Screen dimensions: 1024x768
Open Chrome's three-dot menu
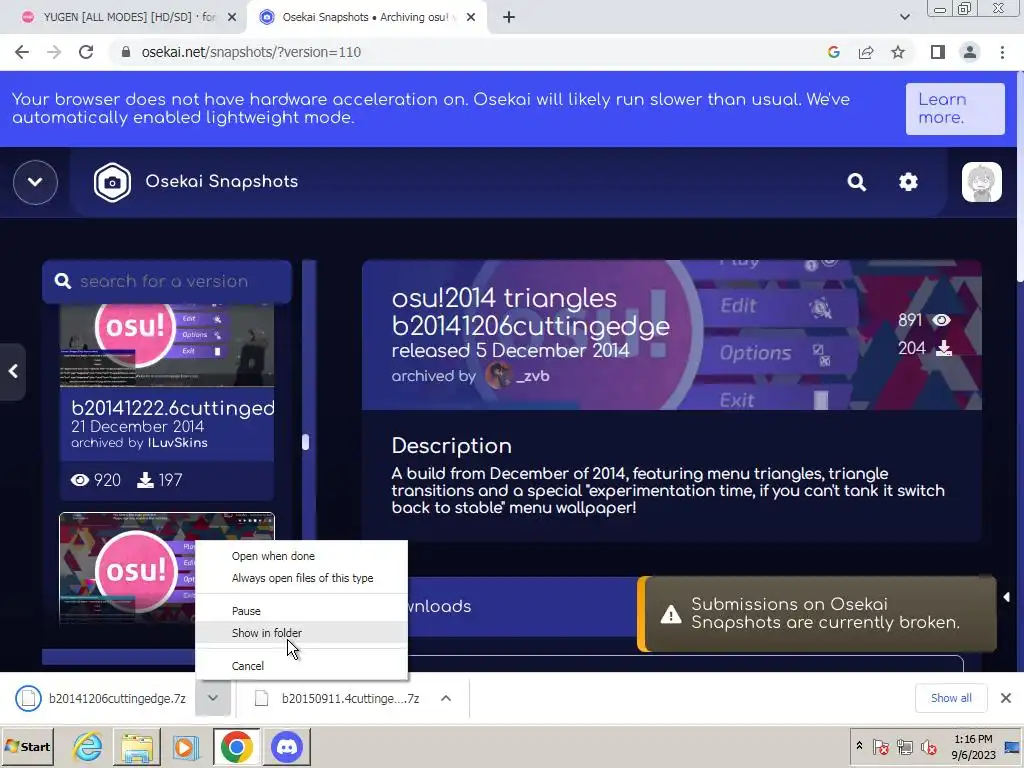point(1002,52)
